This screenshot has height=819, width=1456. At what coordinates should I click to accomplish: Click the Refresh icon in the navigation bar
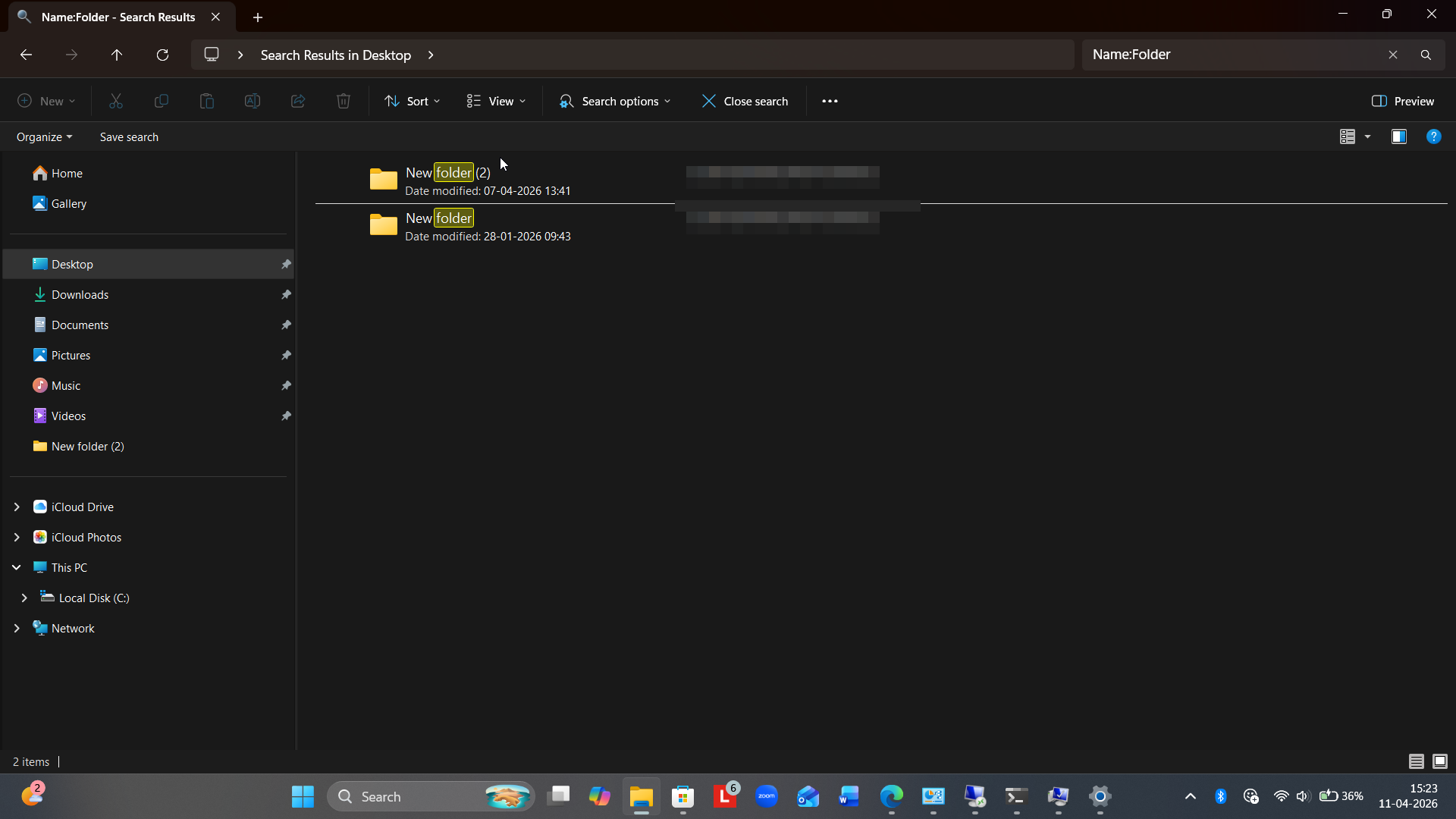[162, 55]
